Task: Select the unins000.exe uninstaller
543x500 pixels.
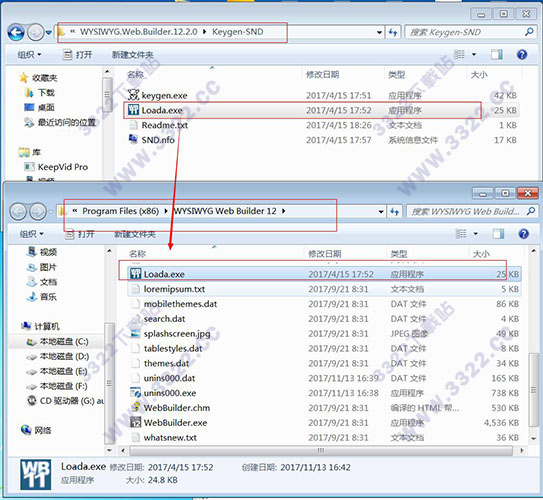Action: point(324,393)
